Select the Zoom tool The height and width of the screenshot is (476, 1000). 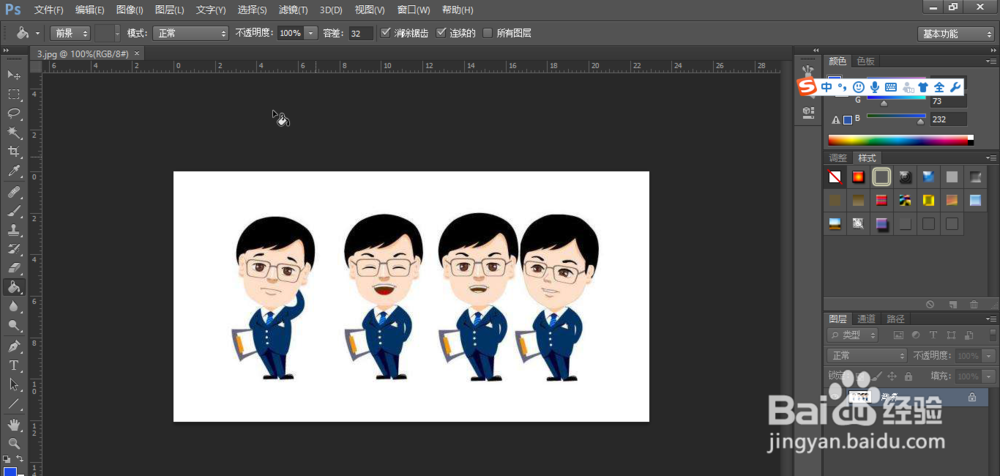click(14, 443)
